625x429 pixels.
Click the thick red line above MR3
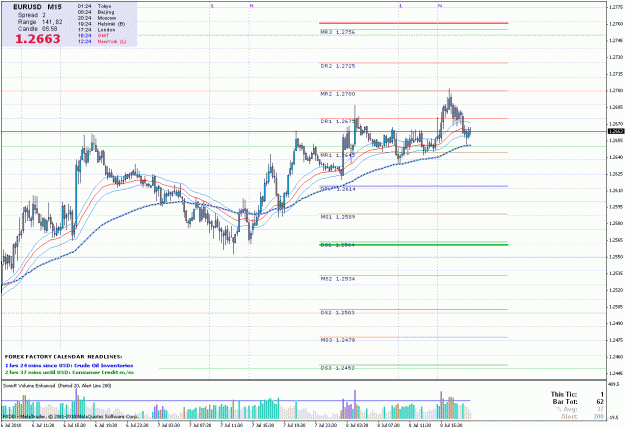413,23
